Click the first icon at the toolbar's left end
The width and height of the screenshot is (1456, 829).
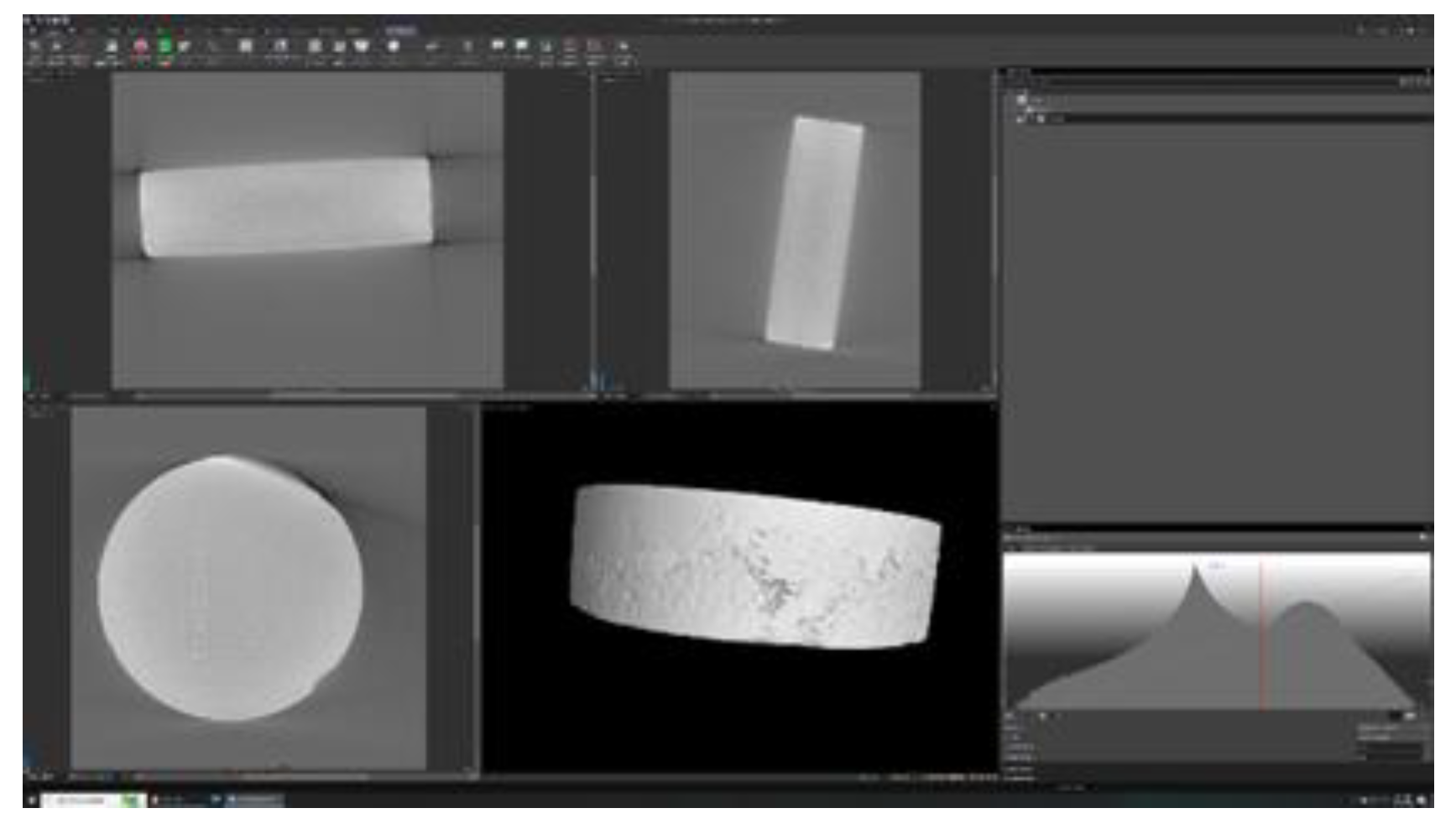point(35,48)
